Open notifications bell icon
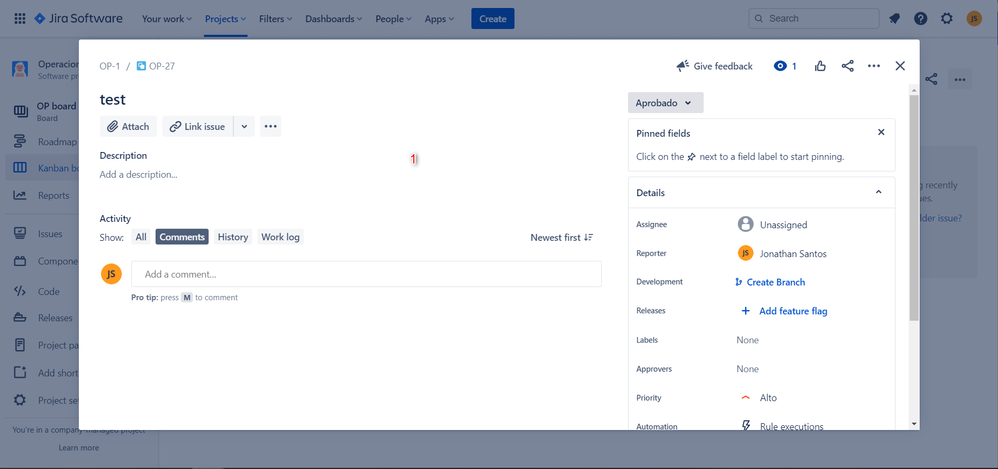 (x=894, y=18)
